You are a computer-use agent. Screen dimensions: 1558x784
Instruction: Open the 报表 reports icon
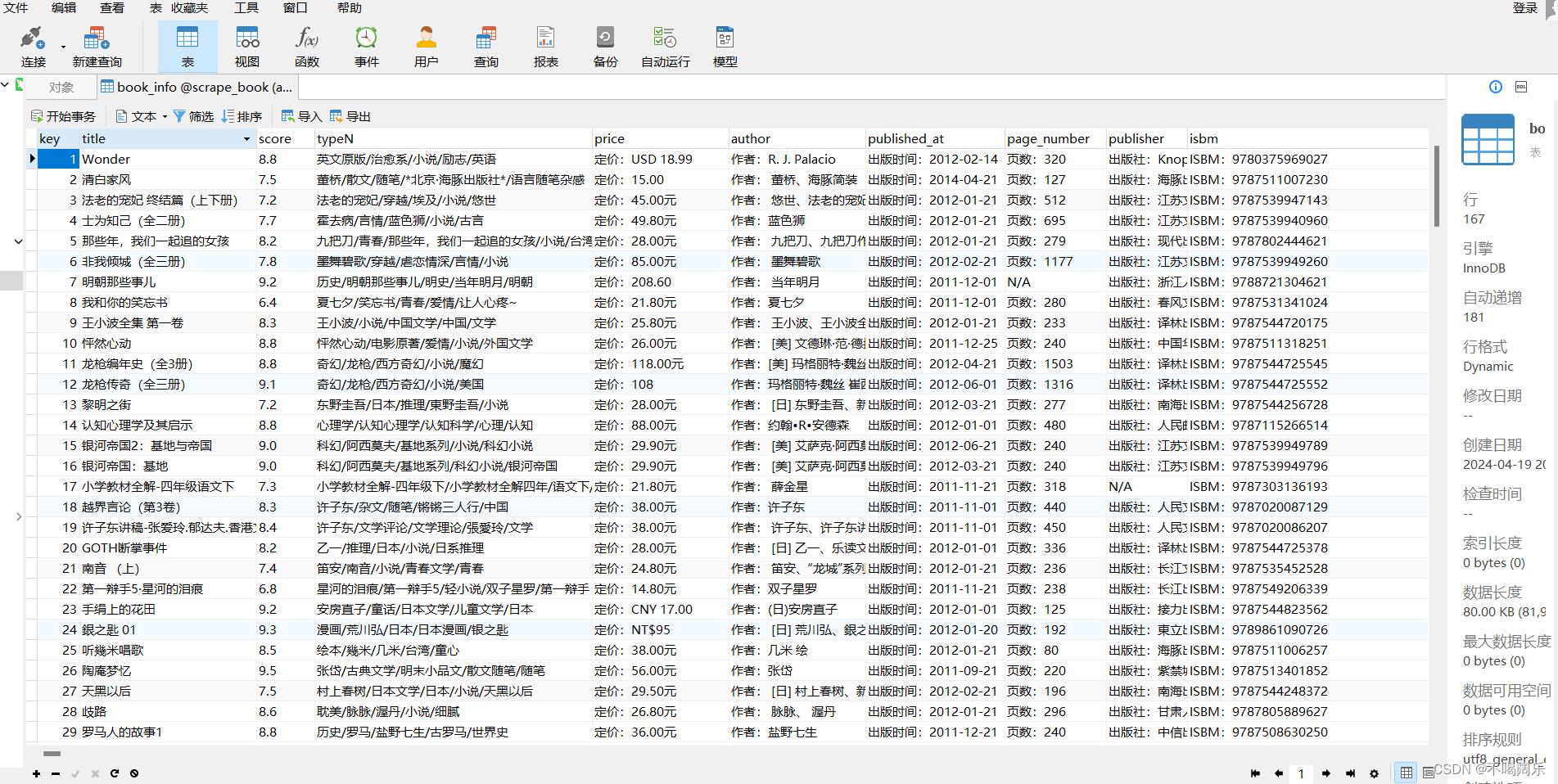pos(546,47)
